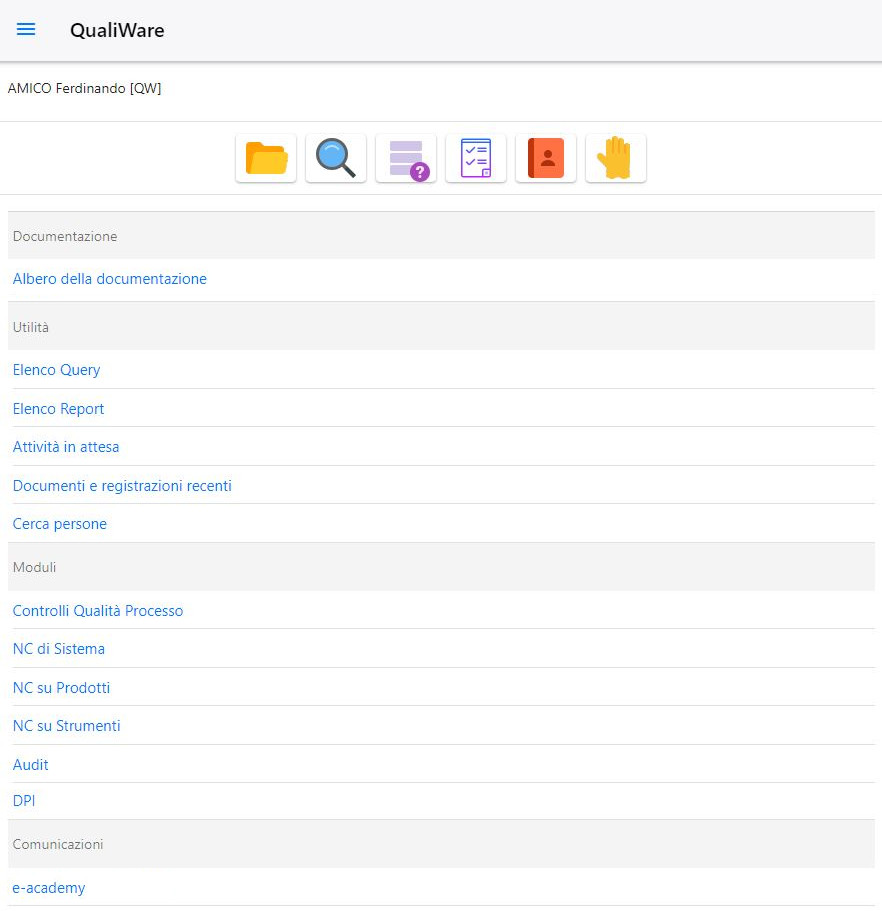The width and height of the screenshot is (882, 911).
Task: Click the yellow raised hand icon
Action: point(616,158)
